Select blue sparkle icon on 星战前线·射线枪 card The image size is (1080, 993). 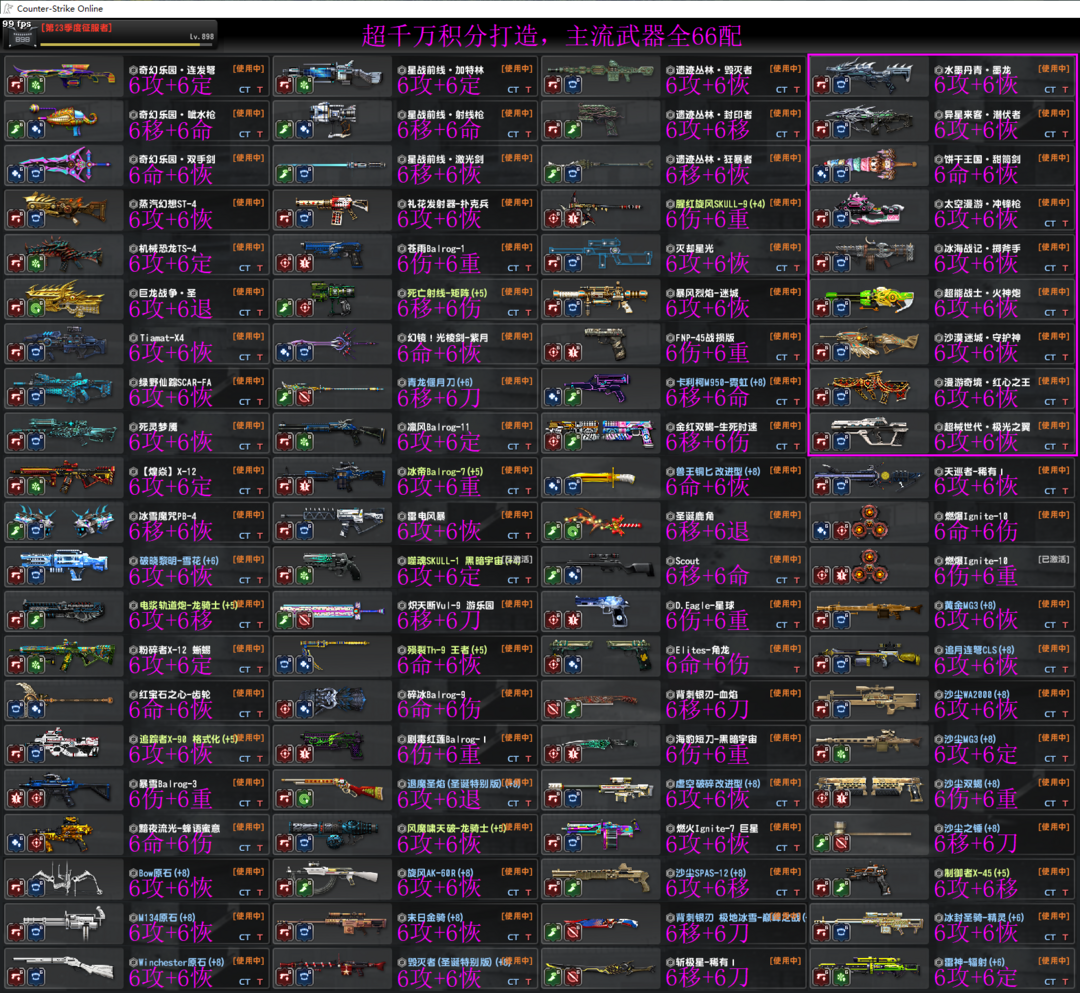tap(305, 130)
